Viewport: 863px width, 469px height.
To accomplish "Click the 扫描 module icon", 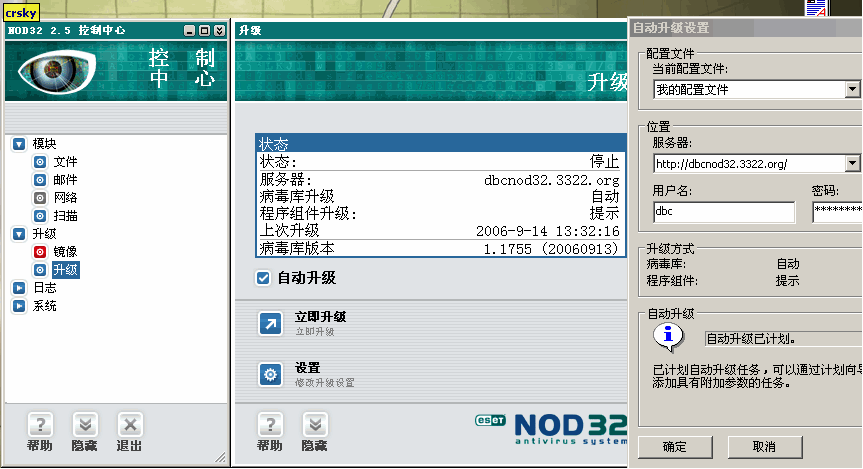I will coord(40,216).
